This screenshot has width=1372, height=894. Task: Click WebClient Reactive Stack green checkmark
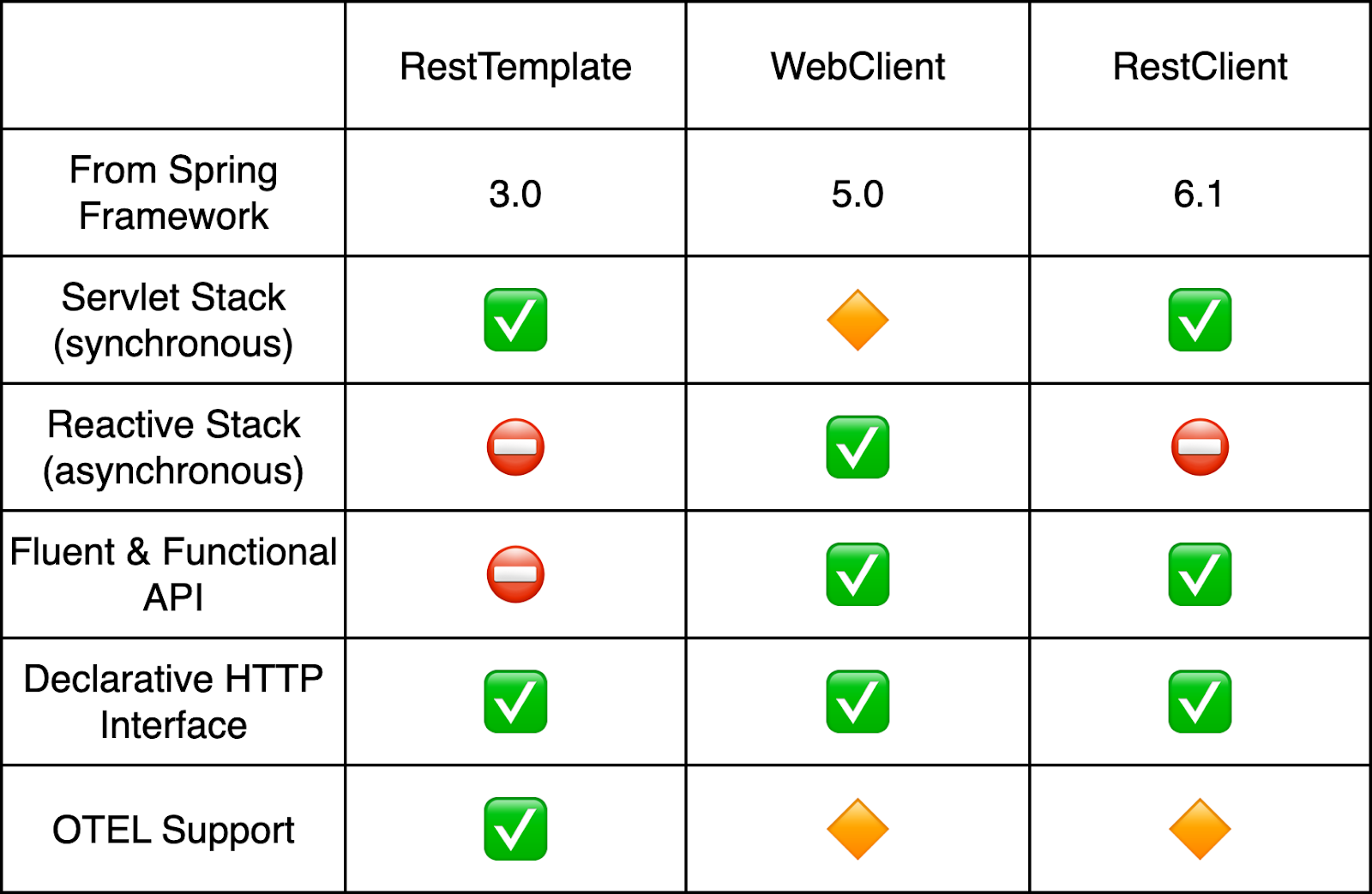(x=857, y=447)
